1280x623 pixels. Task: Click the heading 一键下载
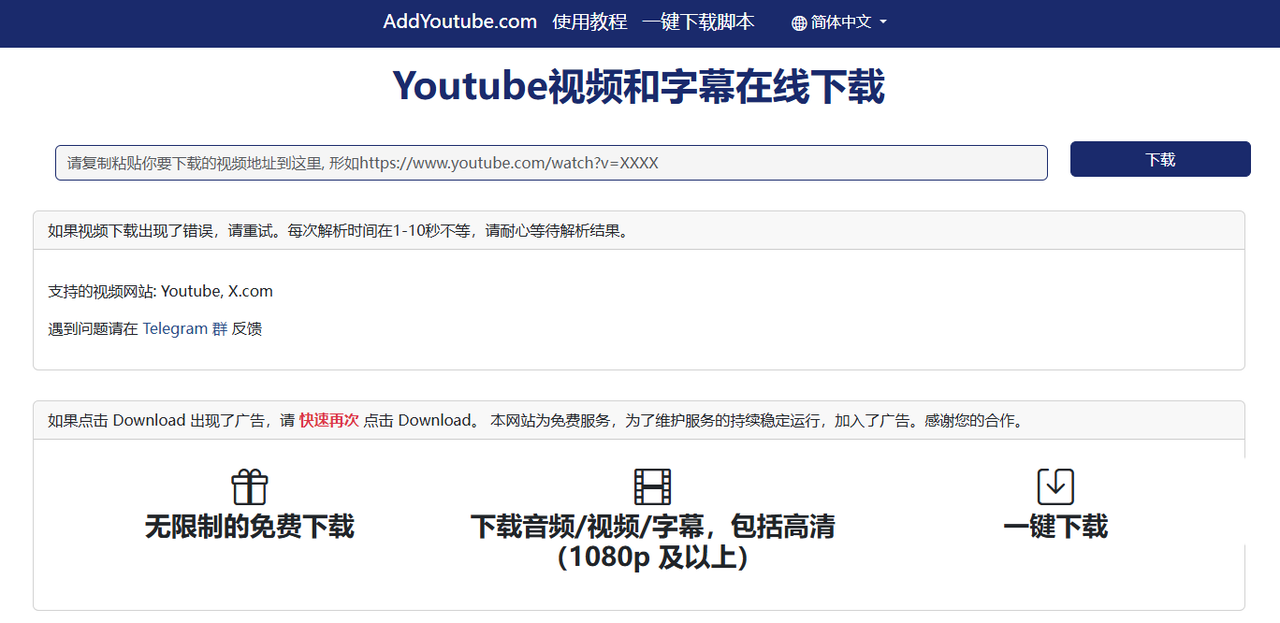(x=1056, y=527)
